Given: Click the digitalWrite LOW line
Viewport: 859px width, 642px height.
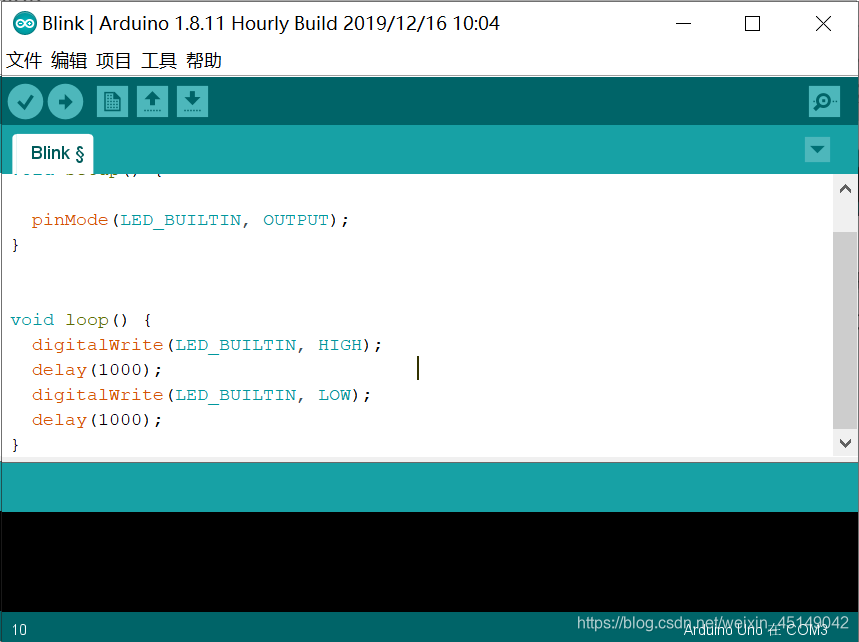Looking at the screenshot, I should point(201,395).
